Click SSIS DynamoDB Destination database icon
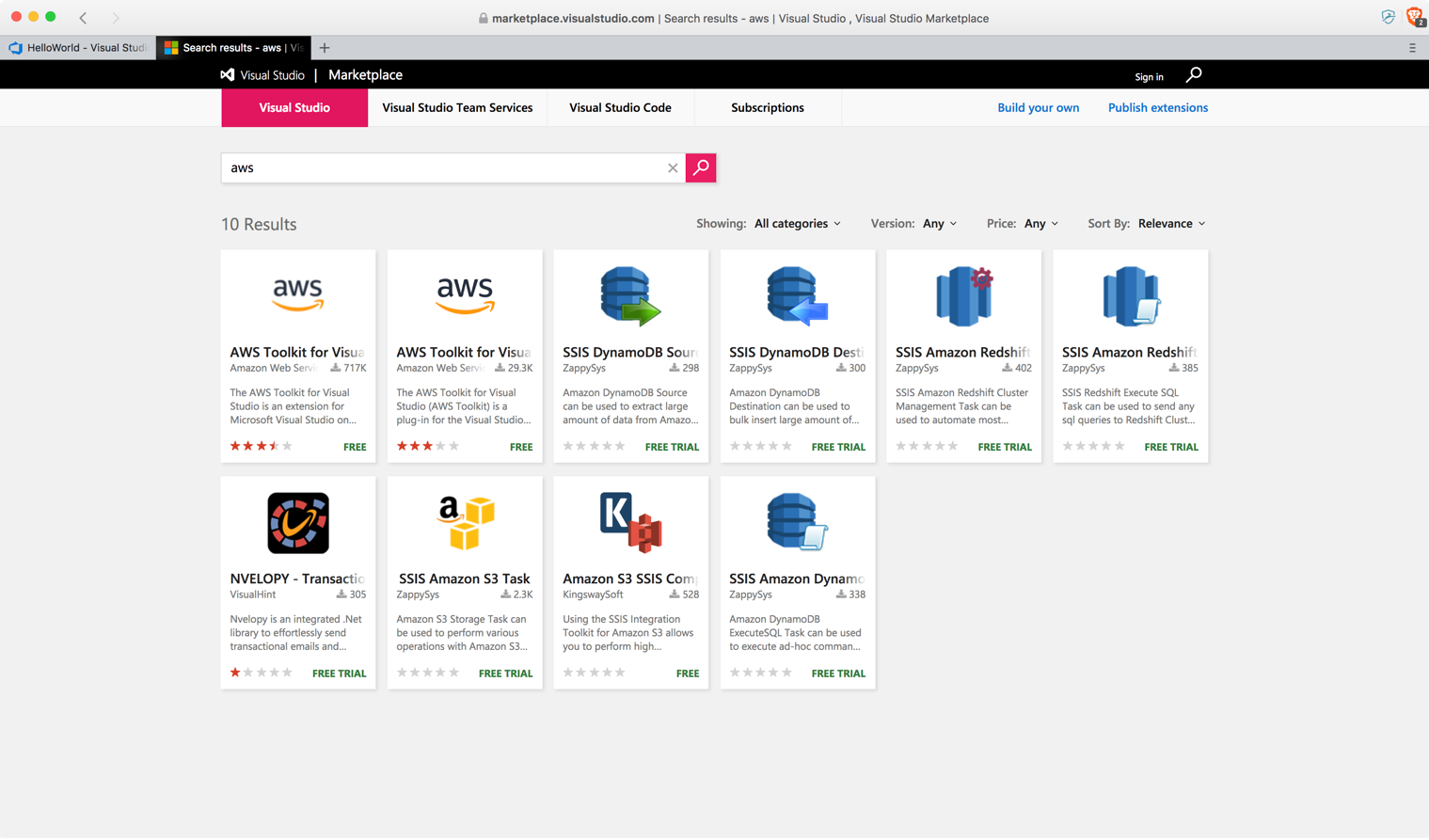This screenshot has width=1429, height=840. (798, 296)
